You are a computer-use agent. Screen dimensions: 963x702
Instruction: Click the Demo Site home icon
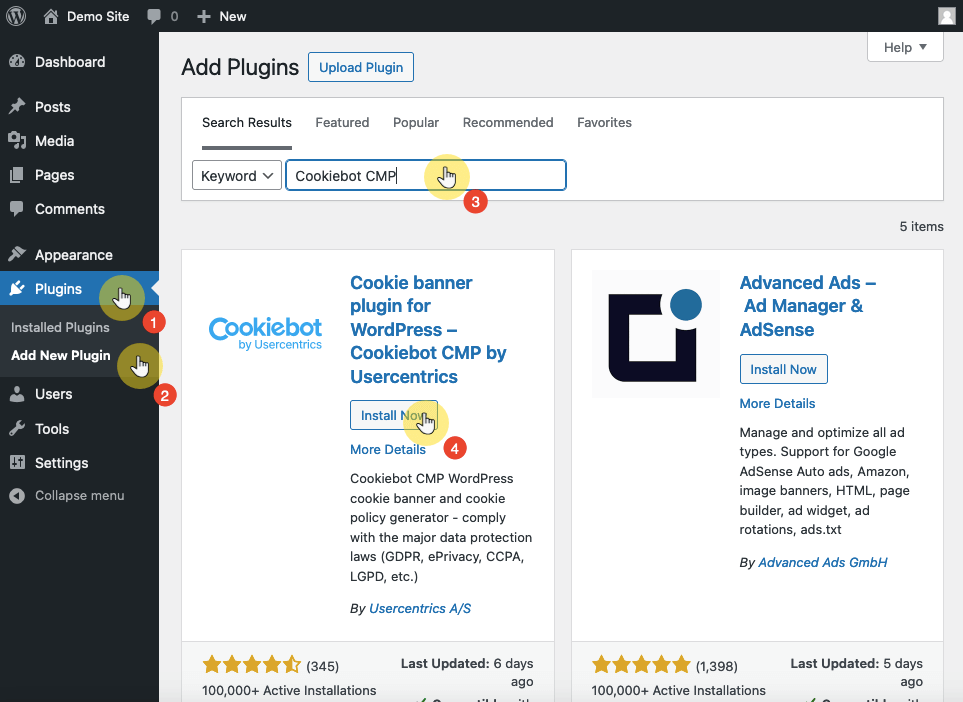pyautogui.click(x=51, y=16)
